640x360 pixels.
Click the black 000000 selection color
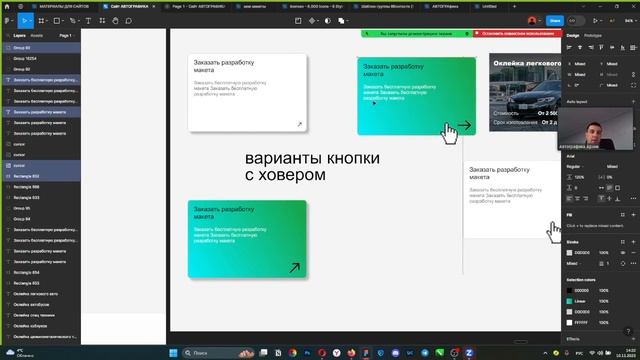[x=569, y=291]
